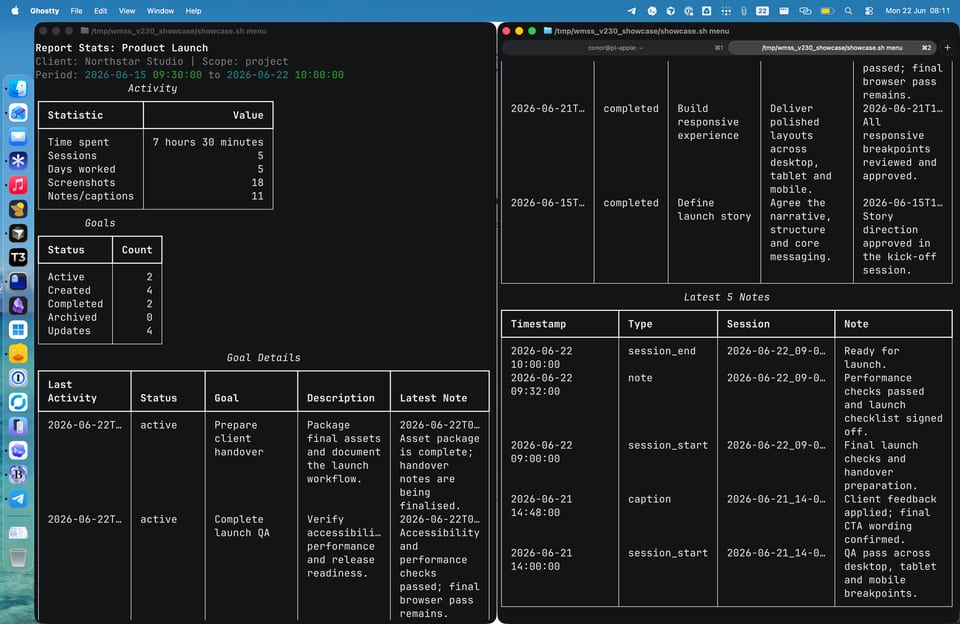Click the 'caption' note type
Image resolution: width=960 pixels, height=624 pixels.
click(x=649, y=499)
